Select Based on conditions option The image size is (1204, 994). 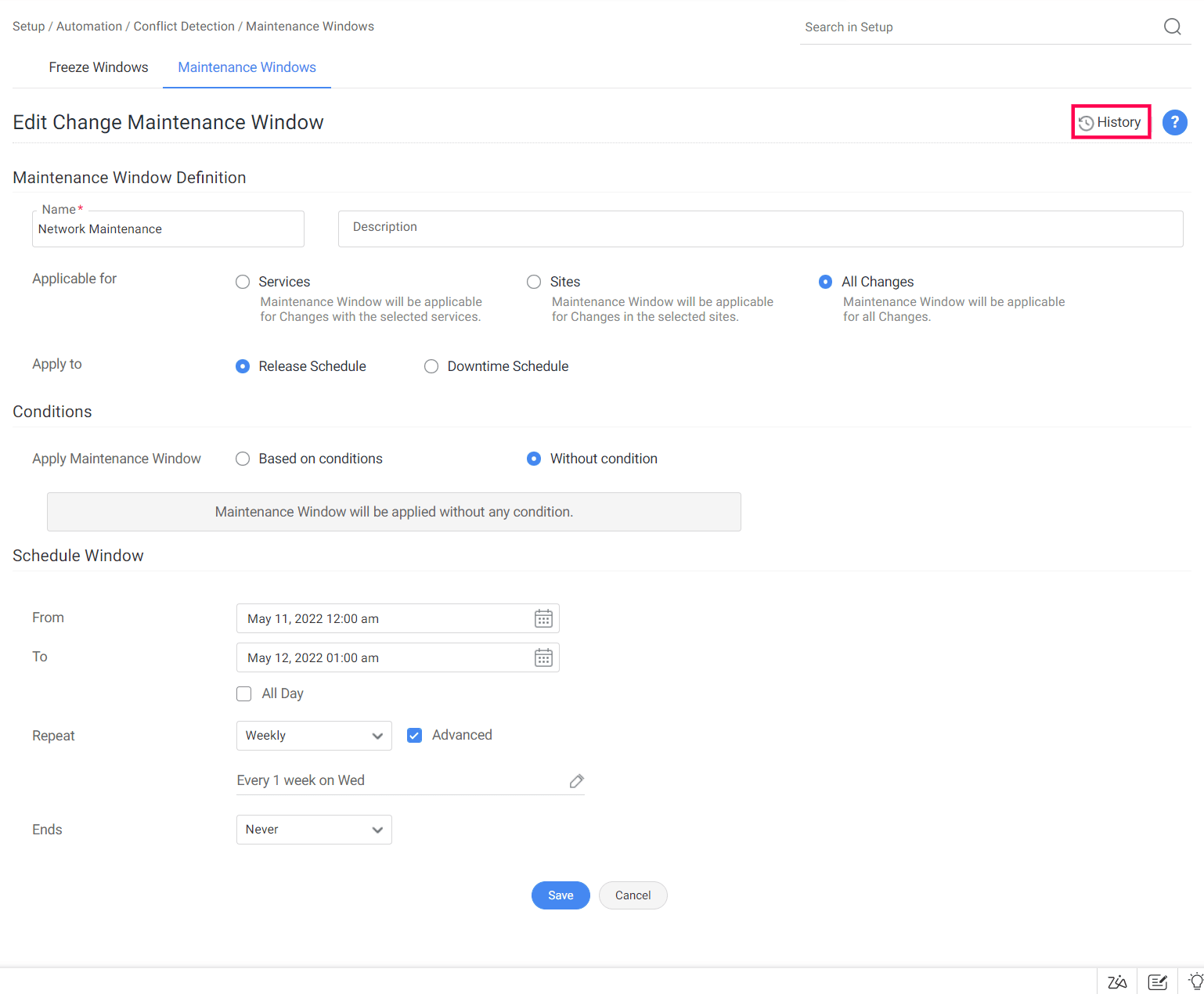(x=243, y=459)
